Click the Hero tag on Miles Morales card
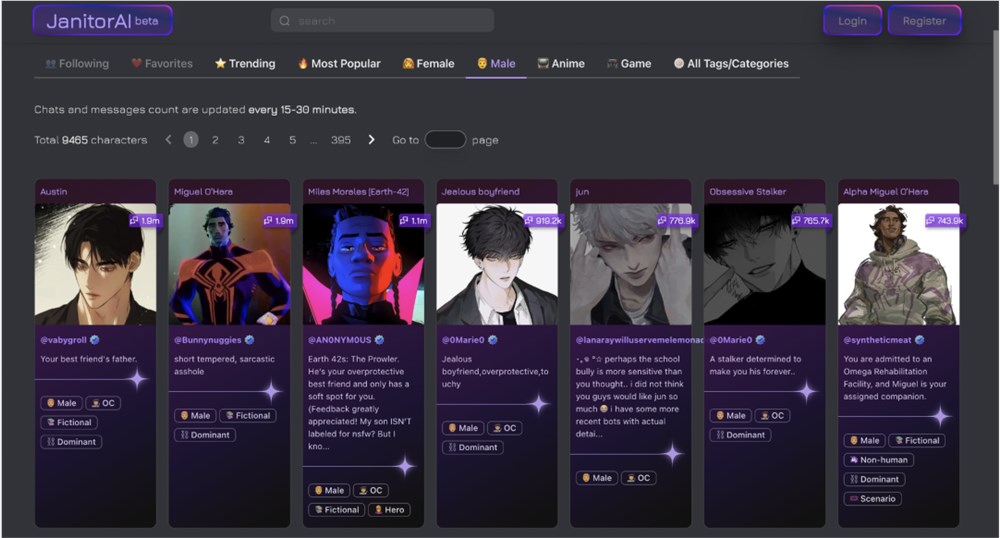The height and width of the screenshot is (538, 1000). pos(389,509)
